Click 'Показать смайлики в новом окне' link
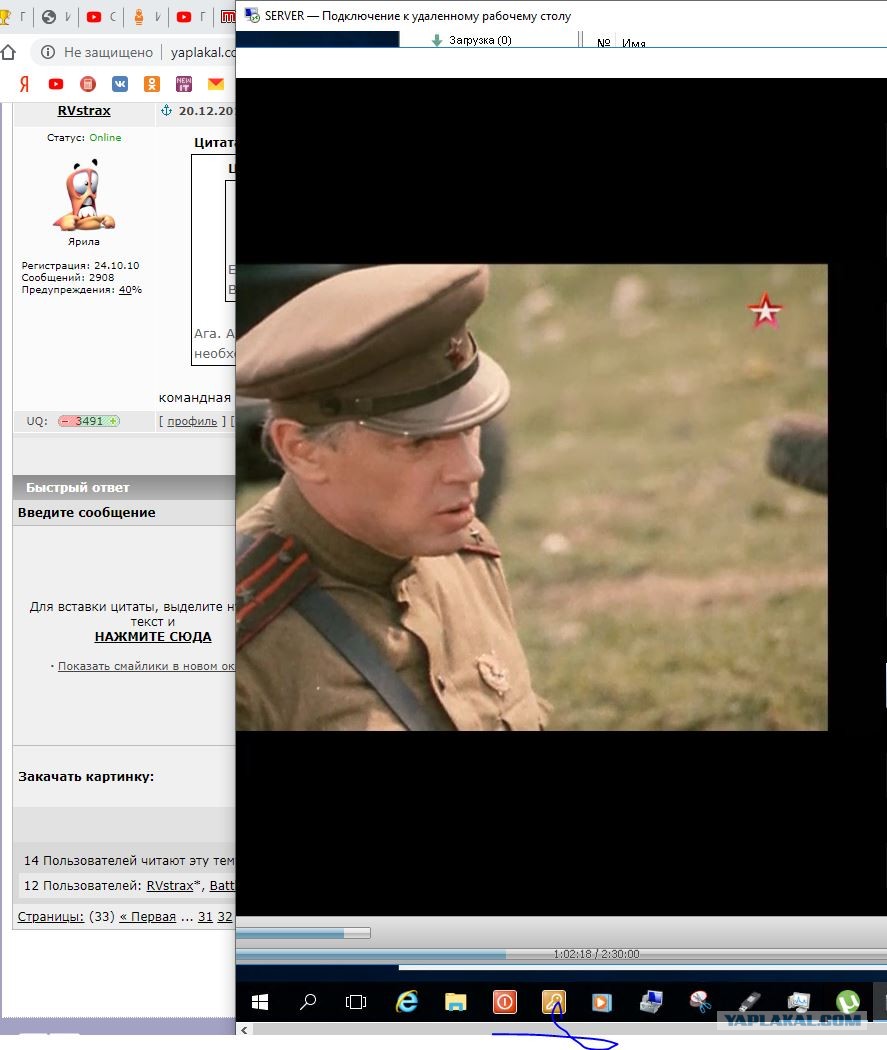Screen dimensions: 887x1050 click(147, 666)
